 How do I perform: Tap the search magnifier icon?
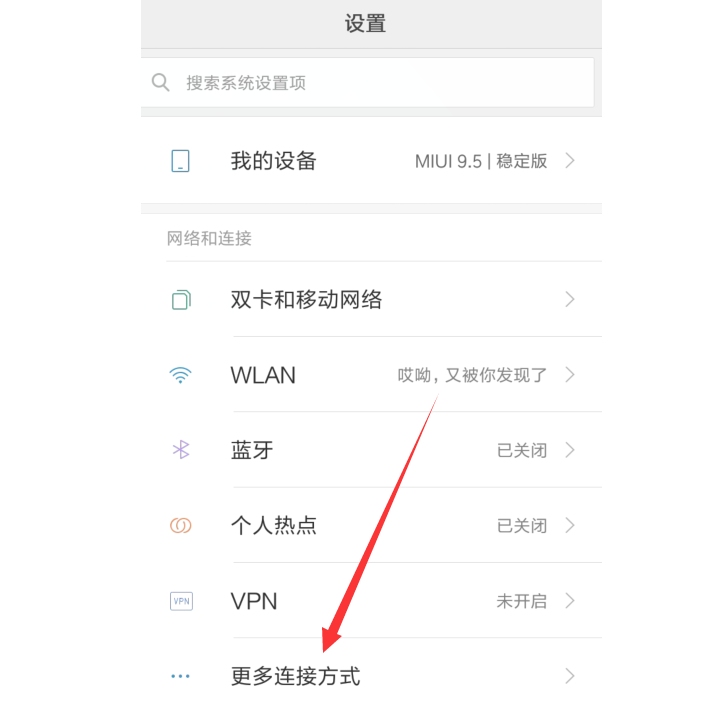point(160,83)
